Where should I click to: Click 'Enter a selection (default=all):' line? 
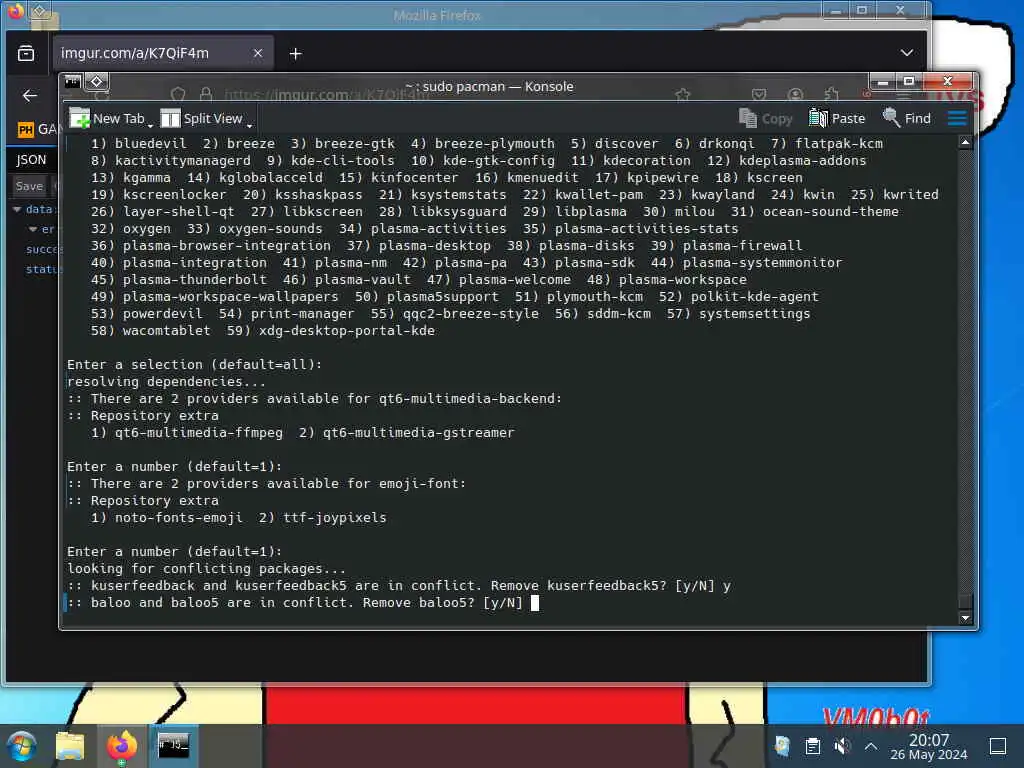click(x=195, y=364)
